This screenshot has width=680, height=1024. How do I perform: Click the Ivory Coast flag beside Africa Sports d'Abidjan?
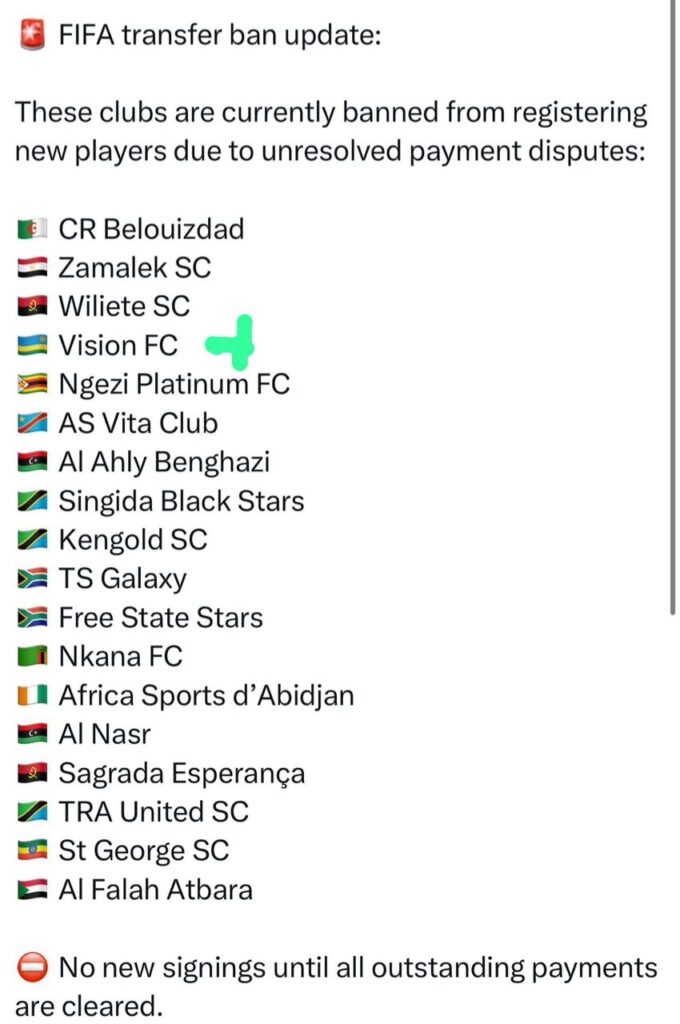coord(32,696)
